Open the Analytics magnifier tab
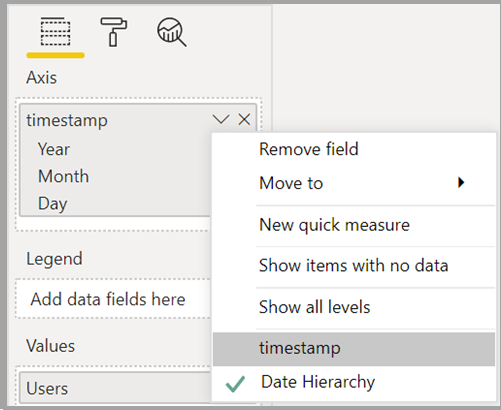This screenshot has height=410, width=501. click(172, 32)
